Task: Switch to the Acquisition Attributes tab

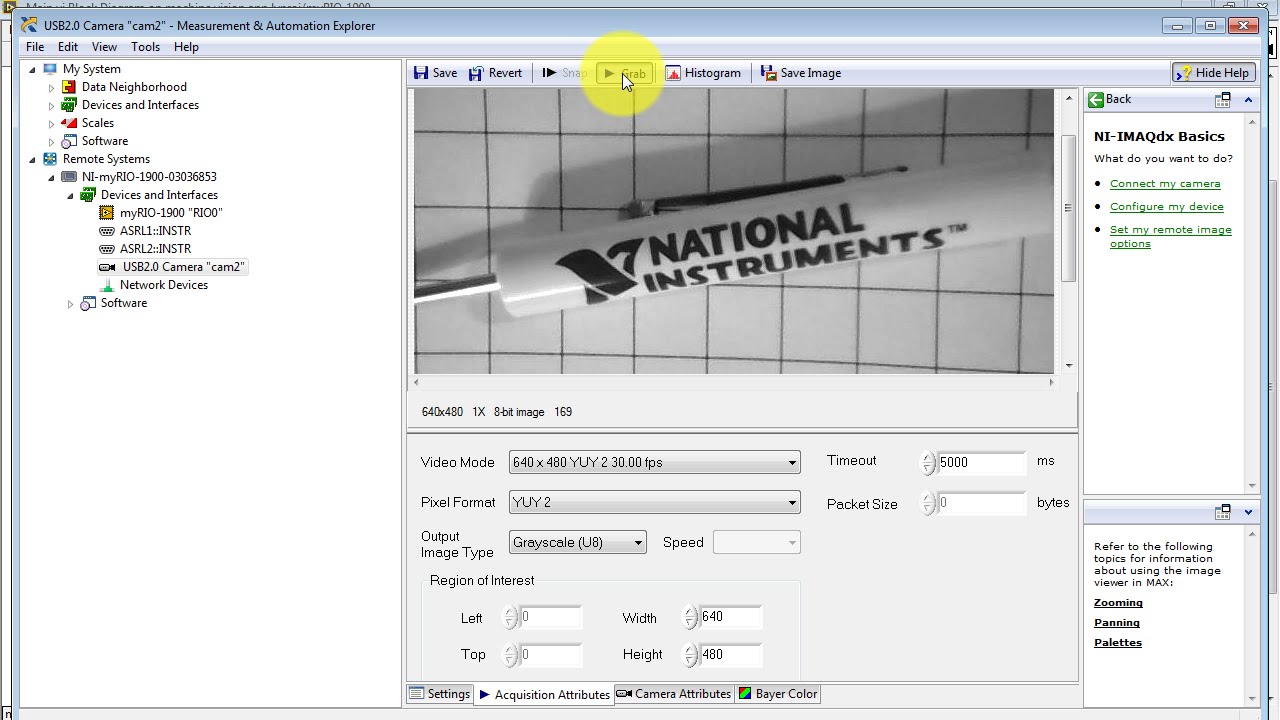Action: click(544, 694)
